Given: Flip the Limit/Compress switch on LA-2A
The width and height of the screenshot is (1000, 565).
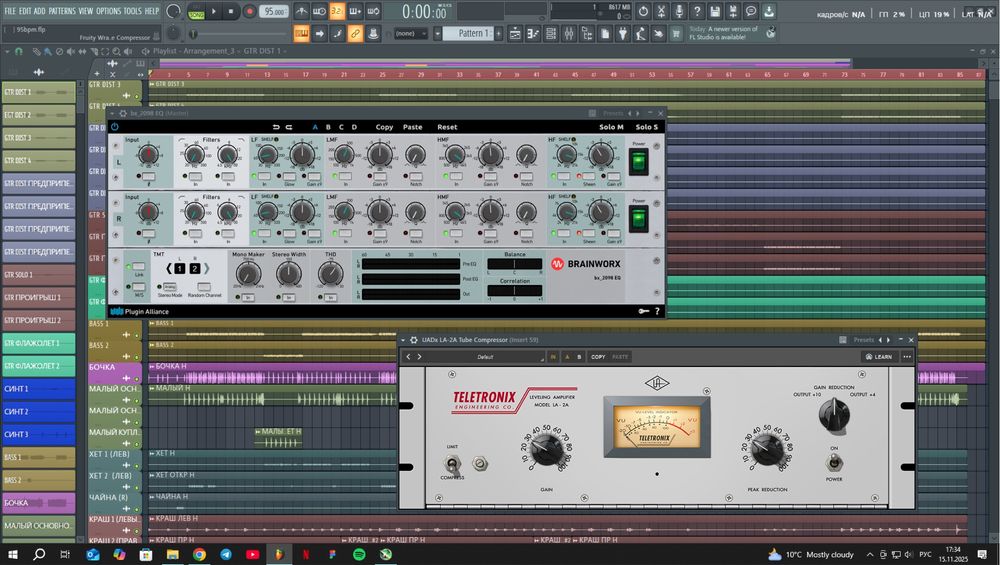Looking at the screenshot, I should point(453,463).
